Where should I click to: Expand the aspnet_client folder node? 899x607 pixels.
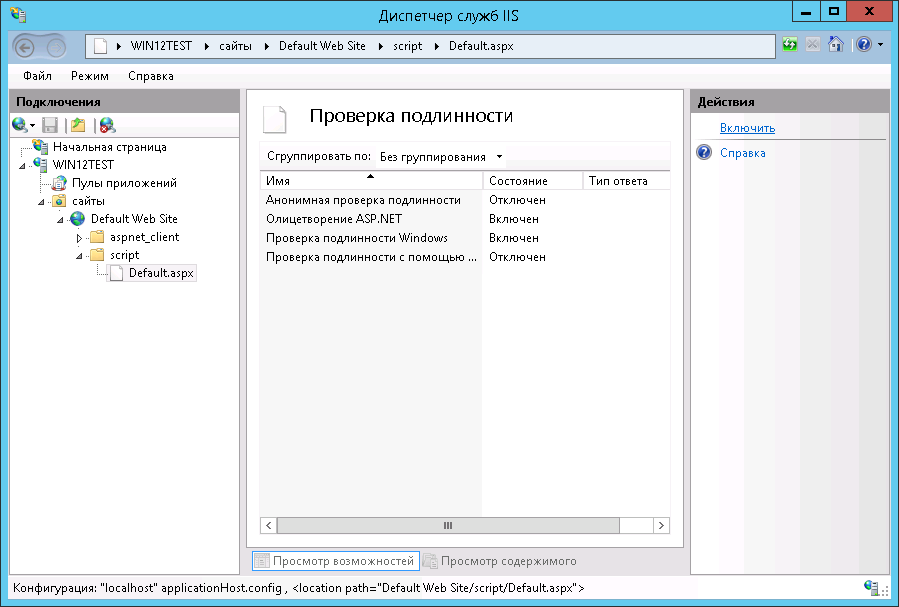coord(79,238)
